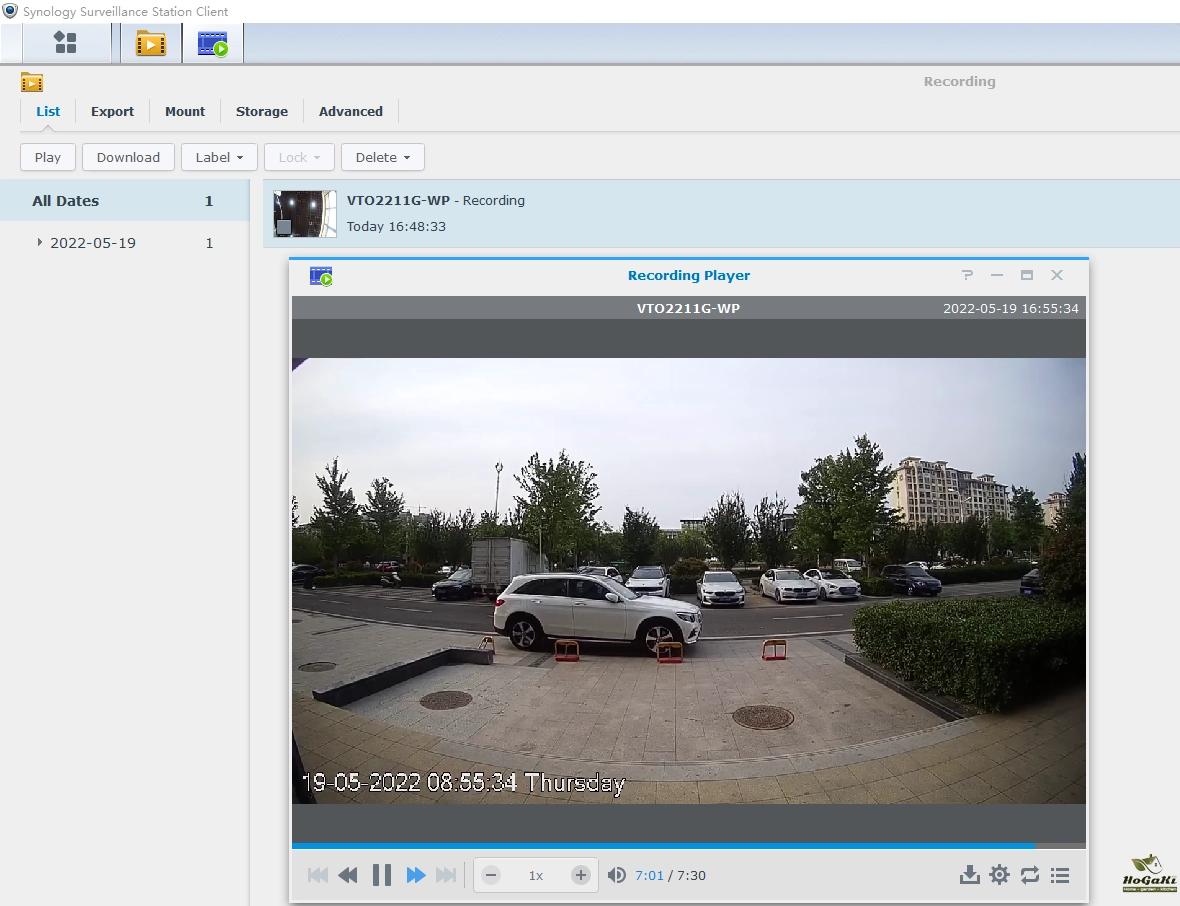1180x906 pixels.
Task: Switch to the Recording Player taskbar icon
Action: click(x=212, y=44)
